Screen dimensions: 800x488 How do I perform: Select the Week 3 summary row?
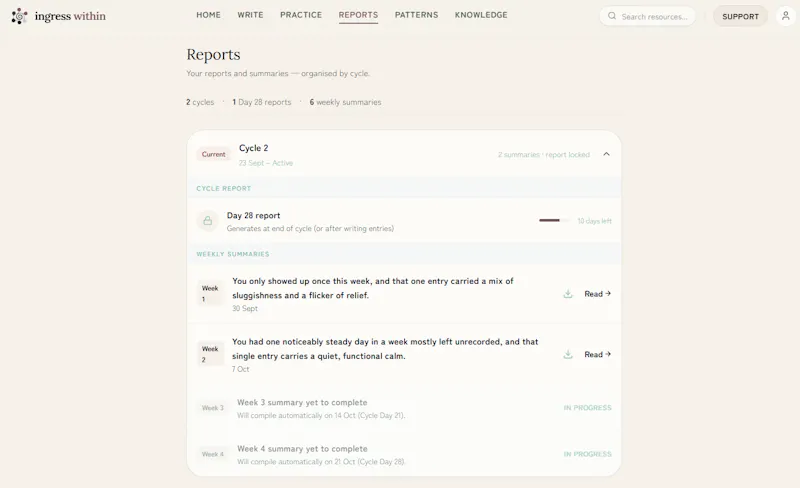point(404,408)
